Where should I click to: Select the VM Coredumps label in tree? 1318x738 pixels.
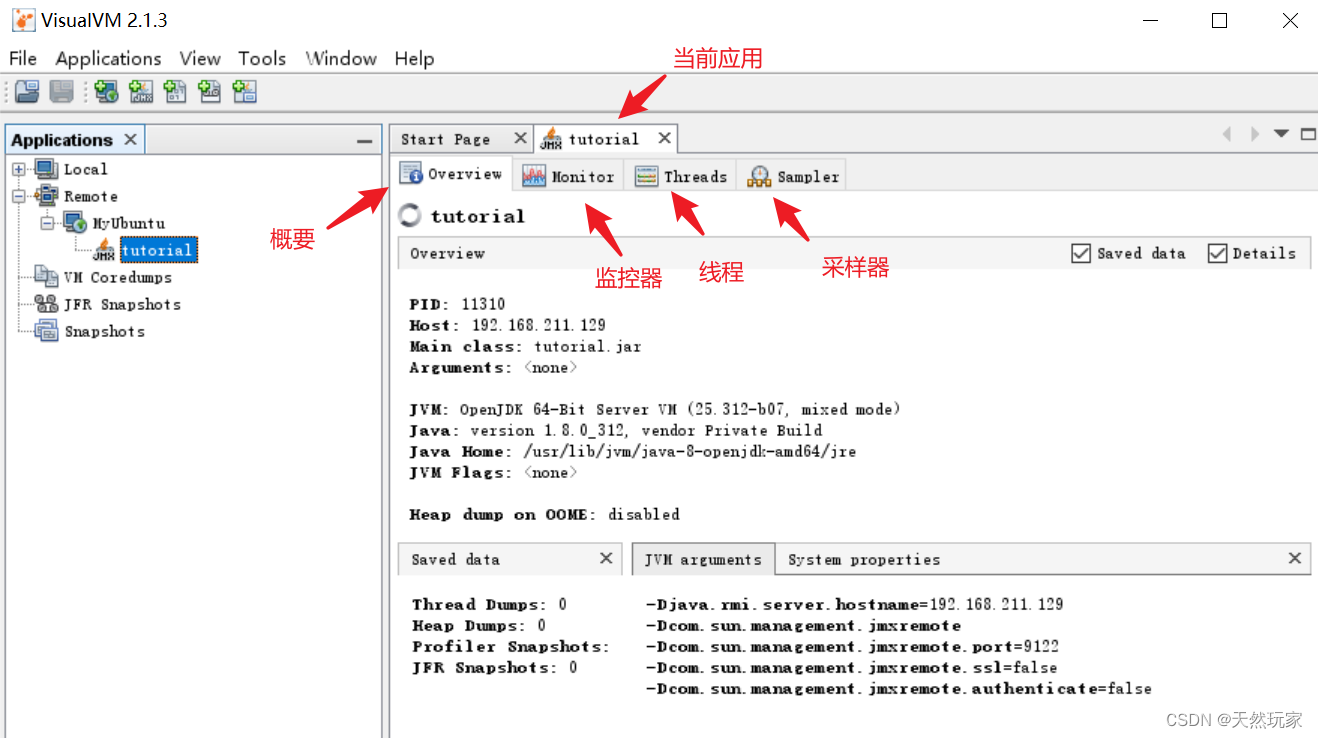[118, 277]
